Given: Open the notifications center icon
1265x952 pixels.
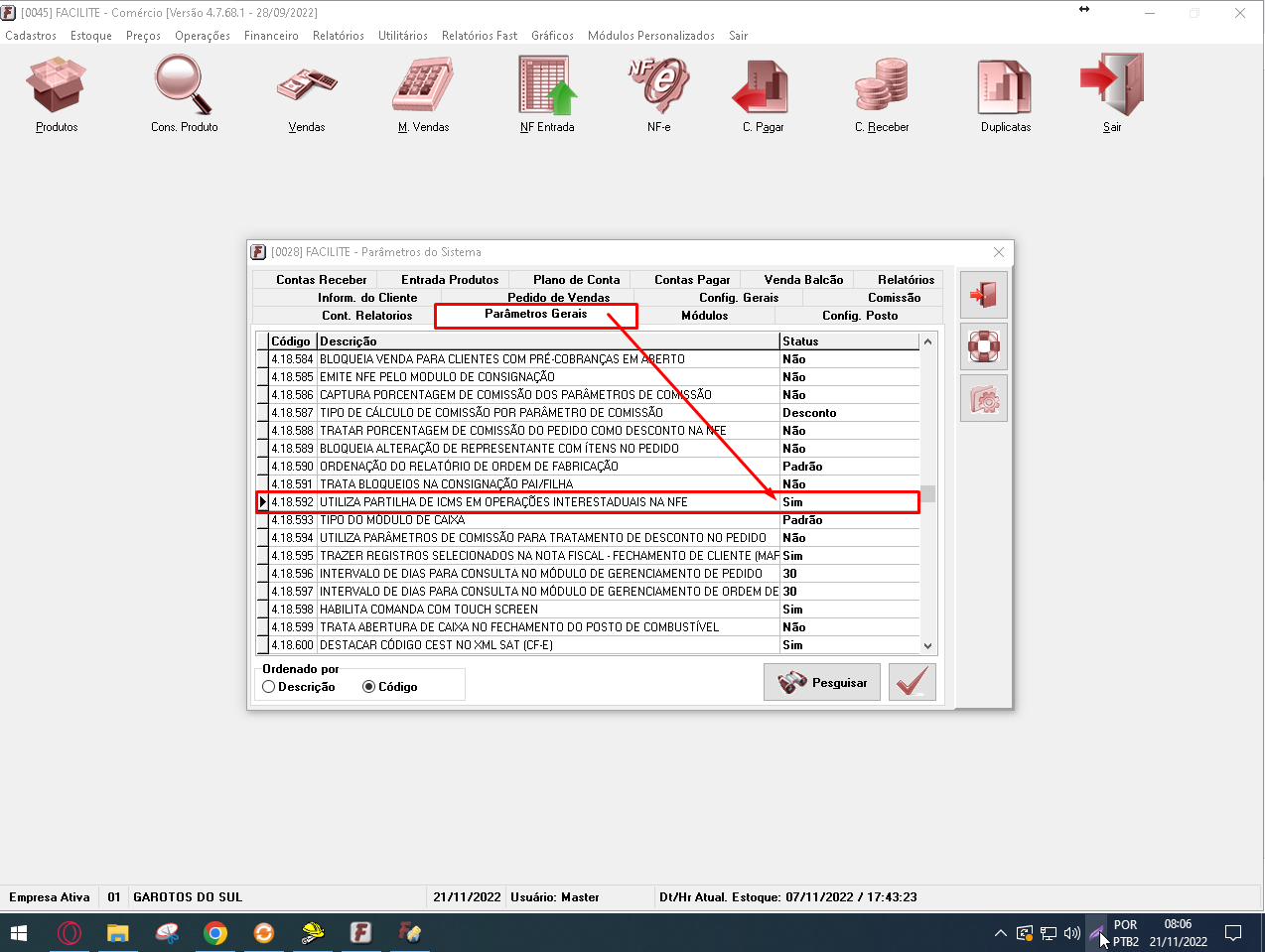Looking at the screenshot, I should 1233,933.
